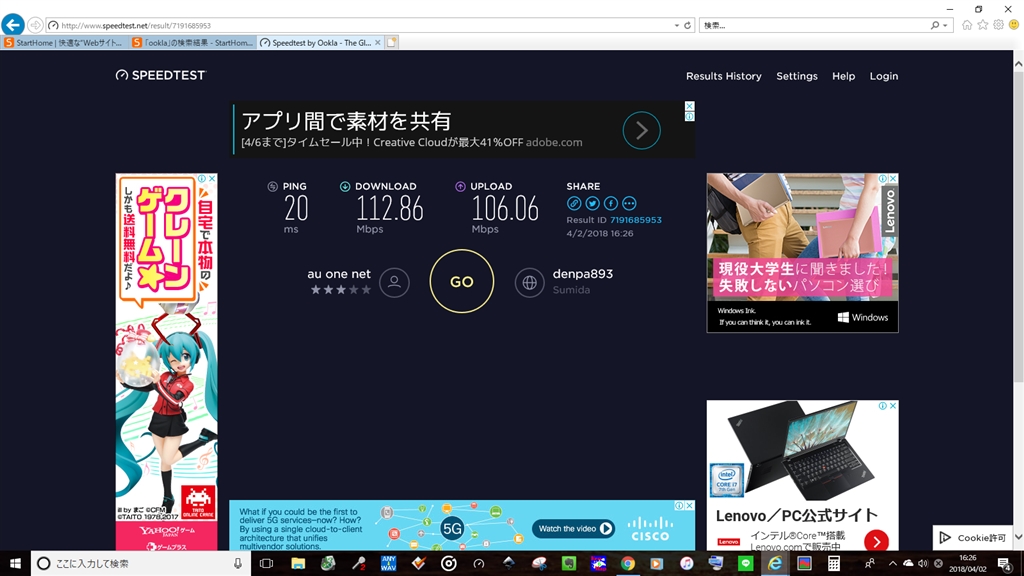Click Watch the video in Cisco ad
Viewport: 1024px width, 576px height.
(573, 528)
